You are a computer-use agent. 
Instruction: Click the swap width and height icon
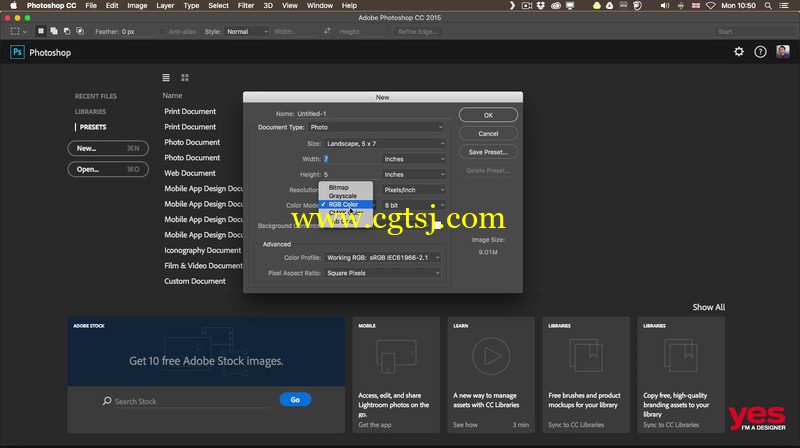[x=327, y=31]
